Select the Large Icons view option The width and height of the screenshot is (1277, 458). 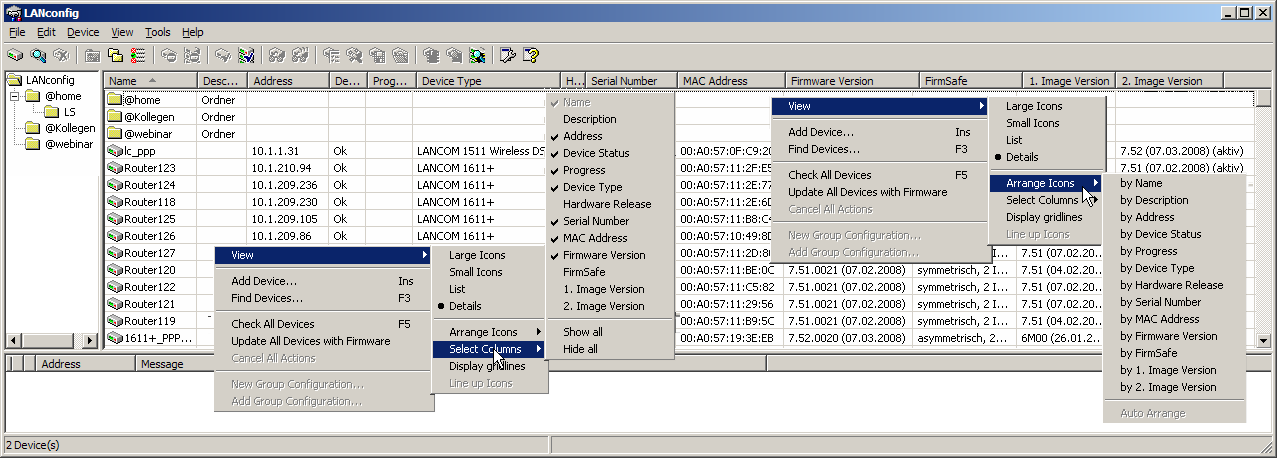[x=477, y=255]
